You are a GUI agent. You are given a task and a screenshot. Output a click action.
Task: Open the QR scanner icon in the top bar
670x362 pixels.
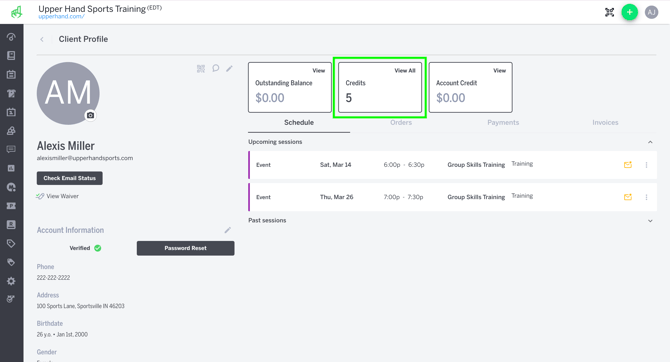pyautogui.click(x=609, y=12)
